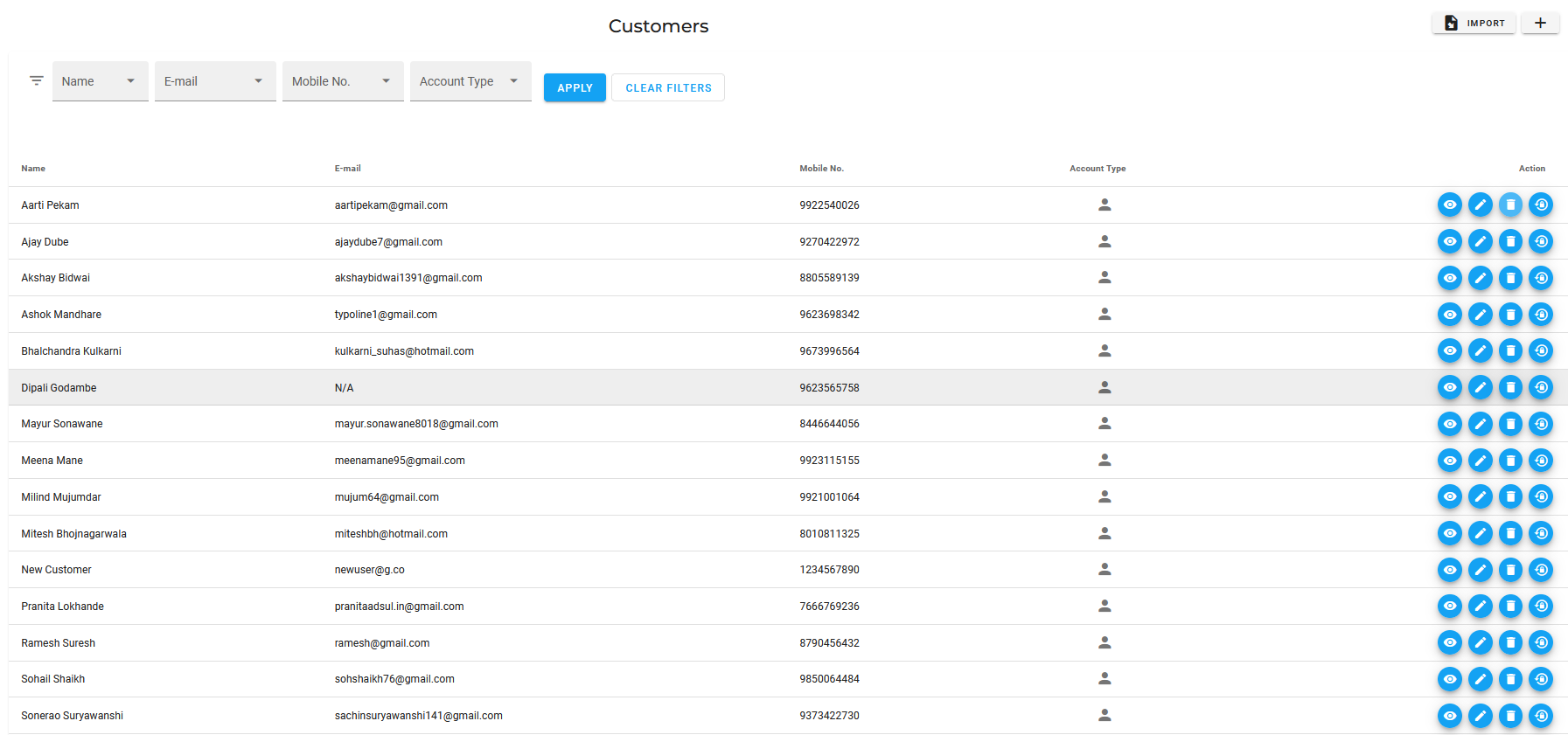The height and width of the screenshot is (735, 1568).
Task: Edit Mayur Sonawane's customer details
Action: click(x=1480, y=424)
